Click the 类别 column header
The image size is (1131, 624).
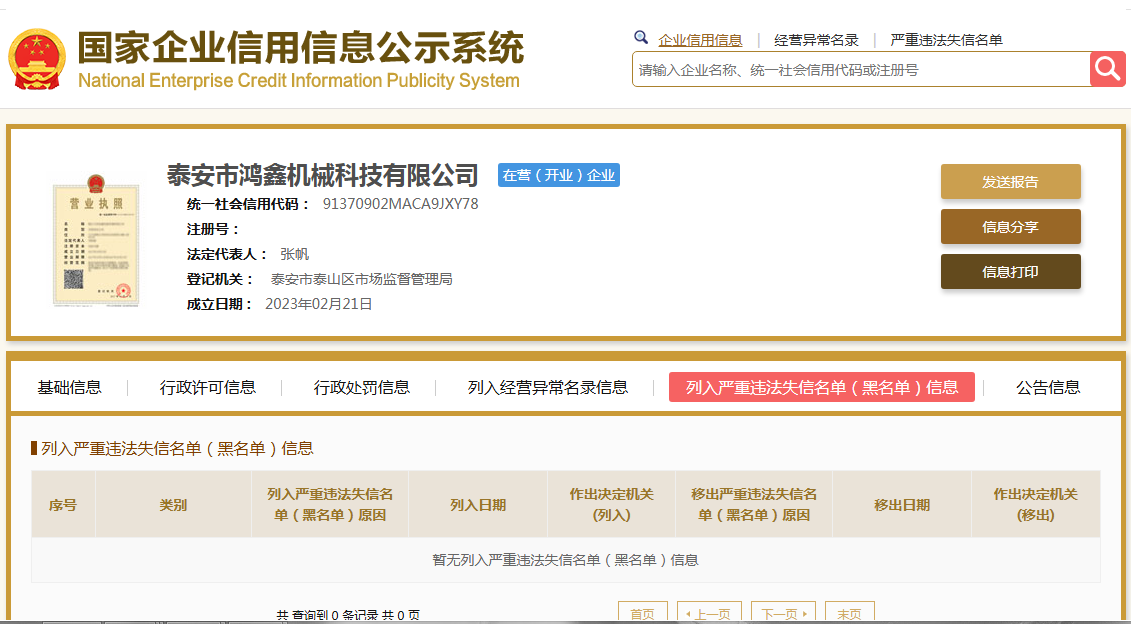(173, 504)
